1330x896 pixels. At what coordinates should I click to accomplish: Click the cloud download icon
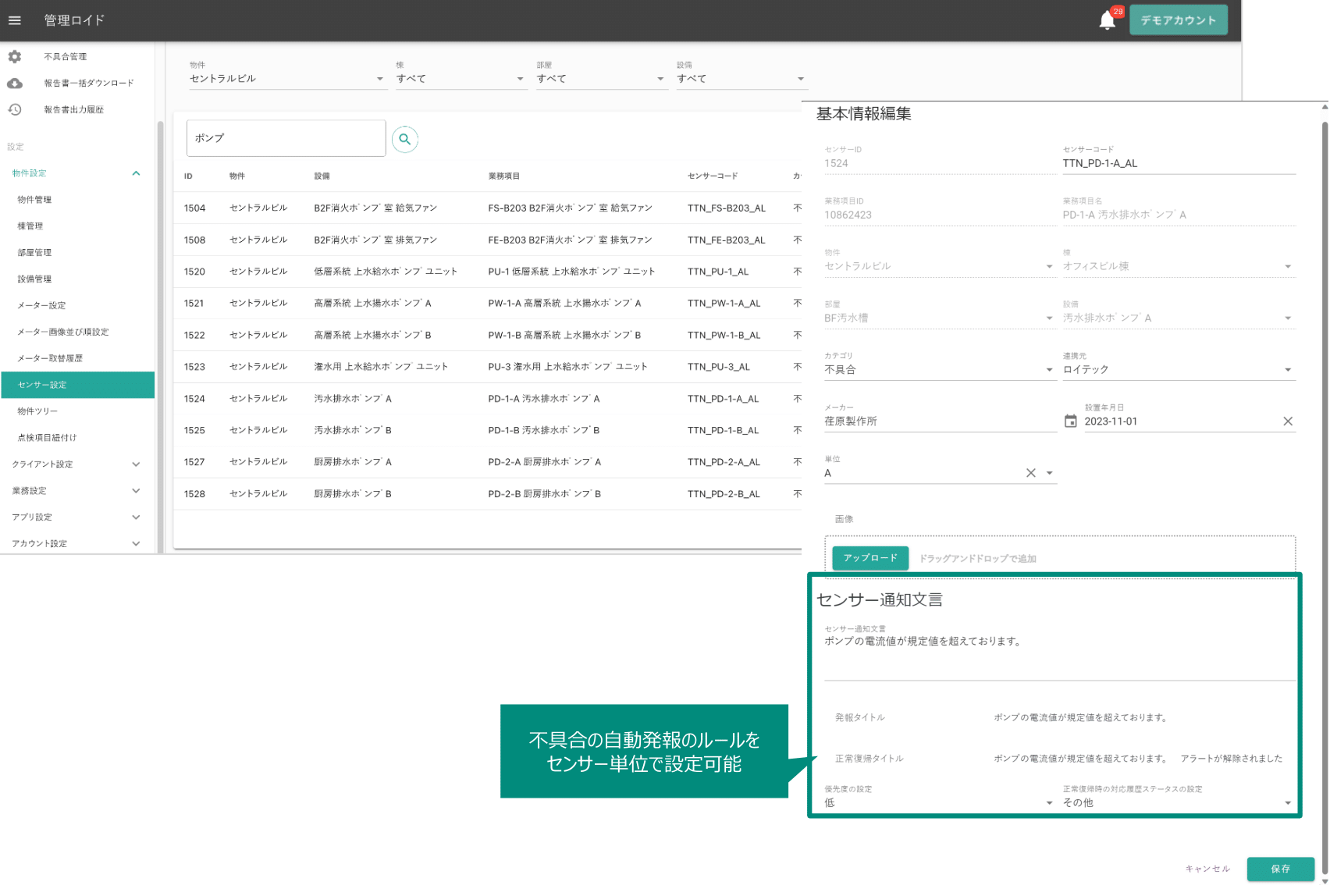(x=15, y=83)
